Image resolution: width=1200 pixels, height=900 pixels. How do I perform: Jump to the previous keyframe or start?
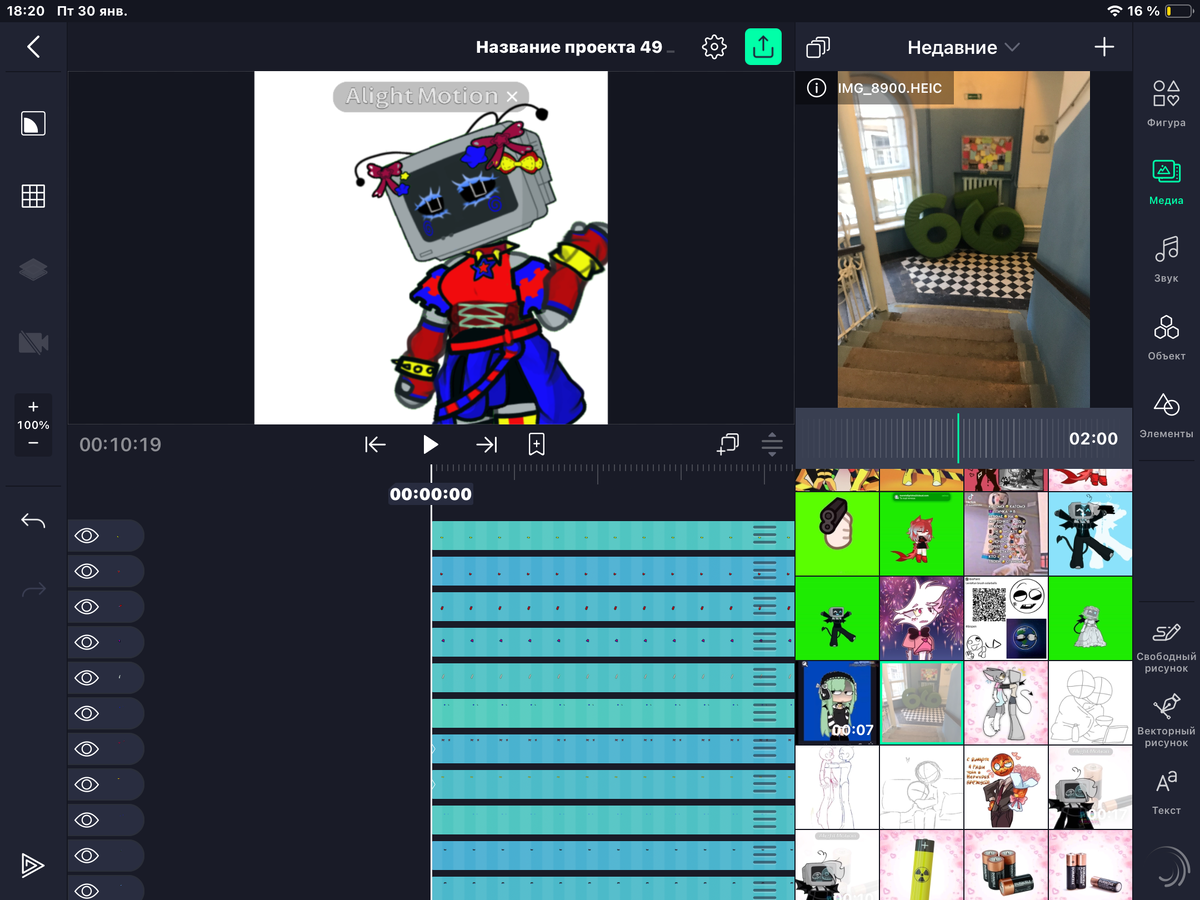(x=375, y=445)
